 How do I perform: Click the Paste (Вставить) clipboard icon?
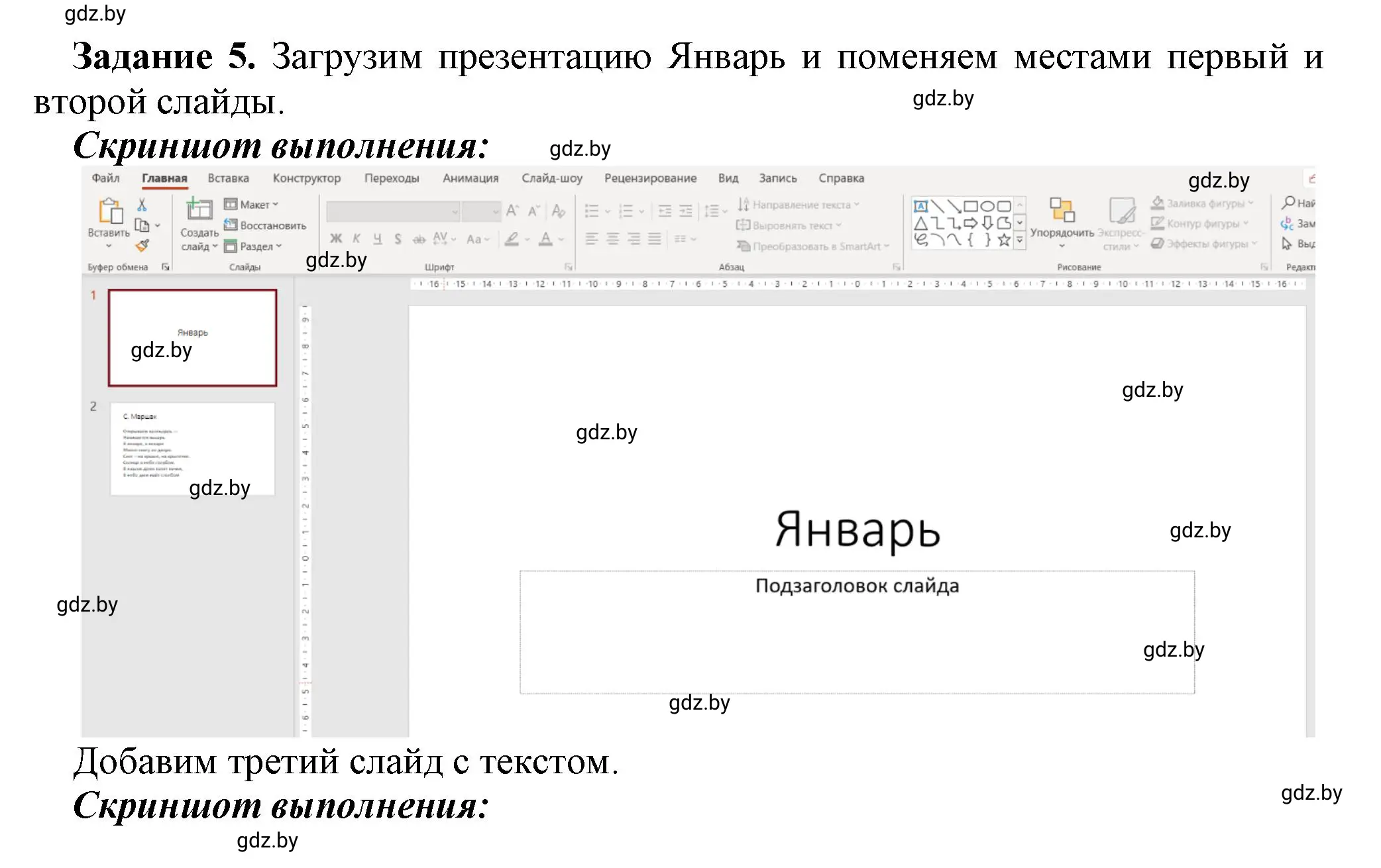point(111,211)
